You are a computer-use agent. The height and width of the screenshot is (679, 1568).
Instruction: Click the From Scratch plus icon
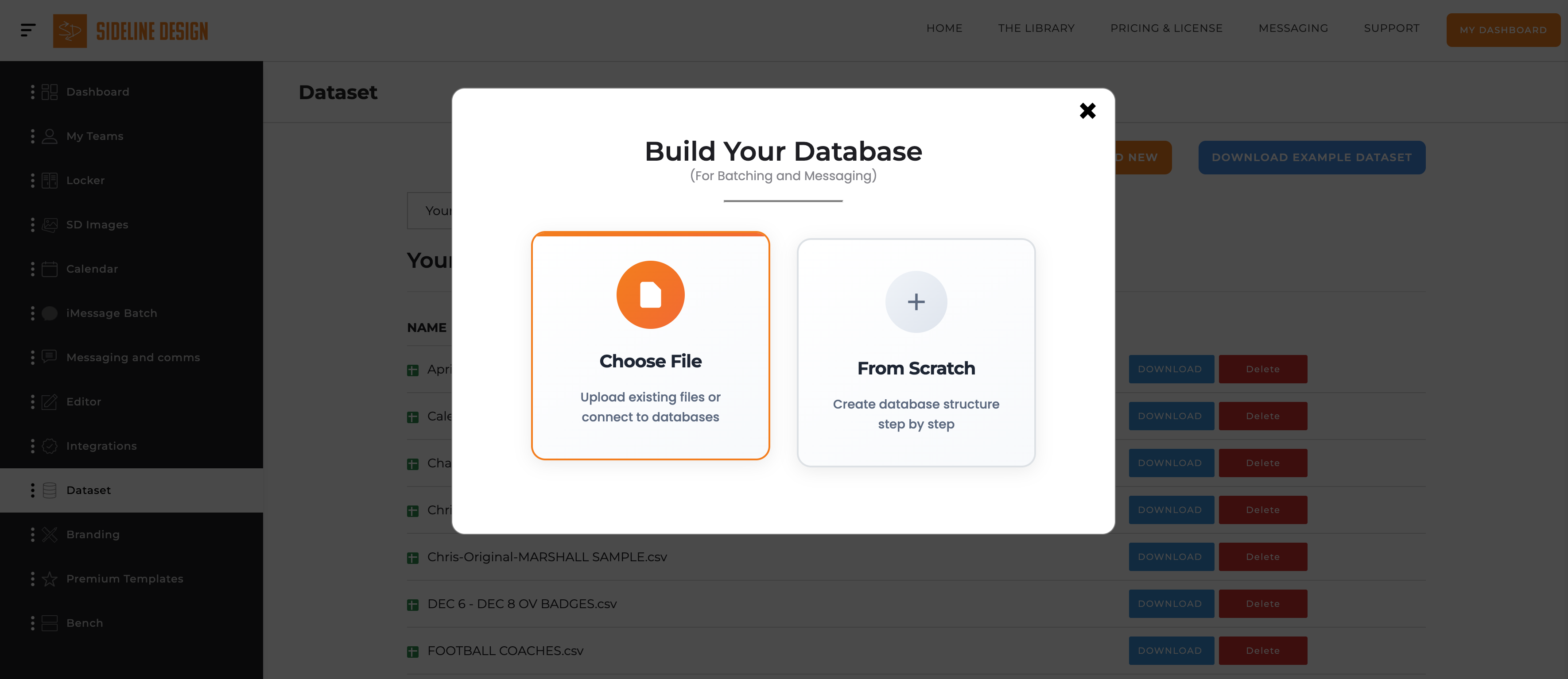916,302
